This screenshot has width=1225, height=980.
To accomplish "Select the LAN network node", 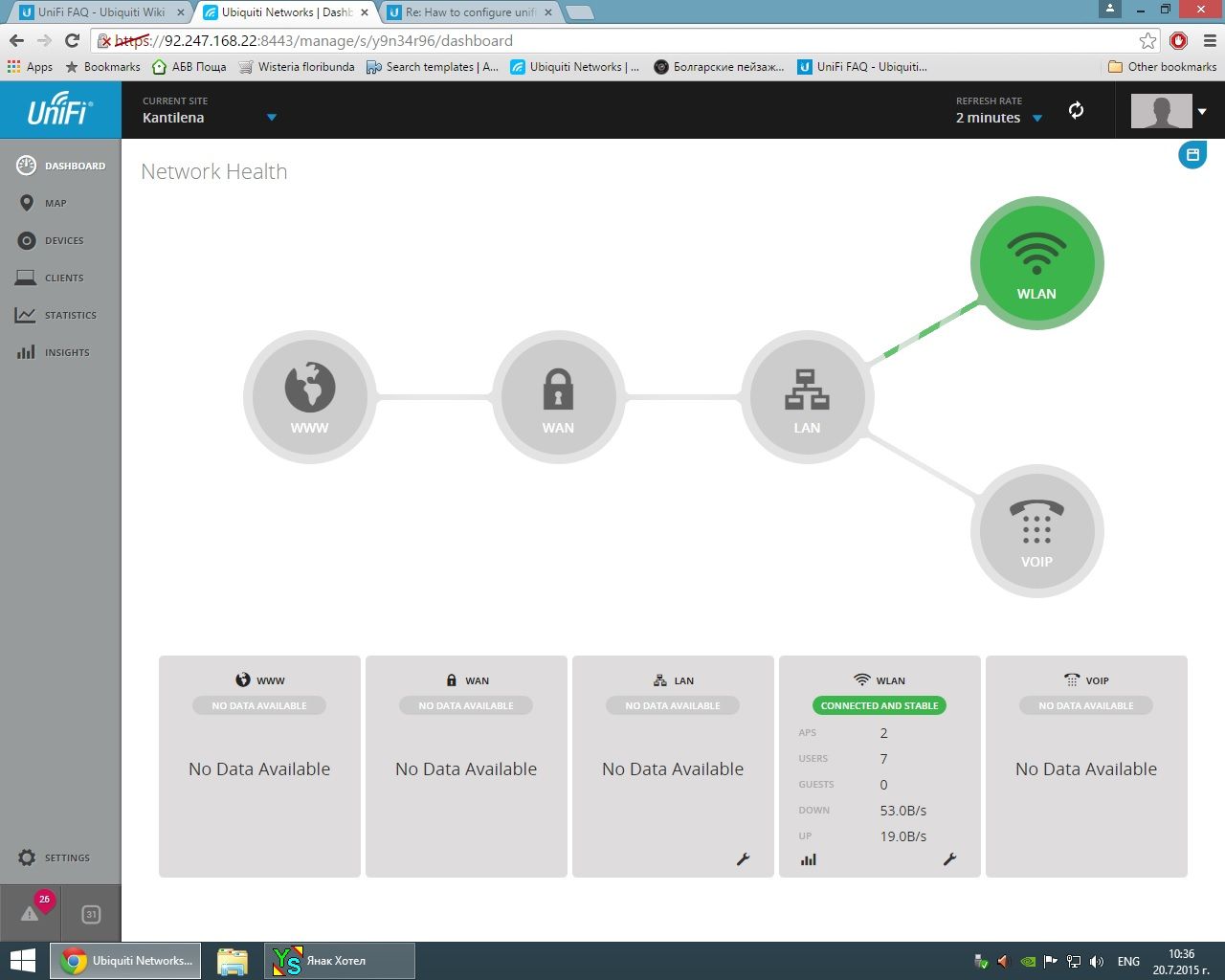I will pos(807,396).
